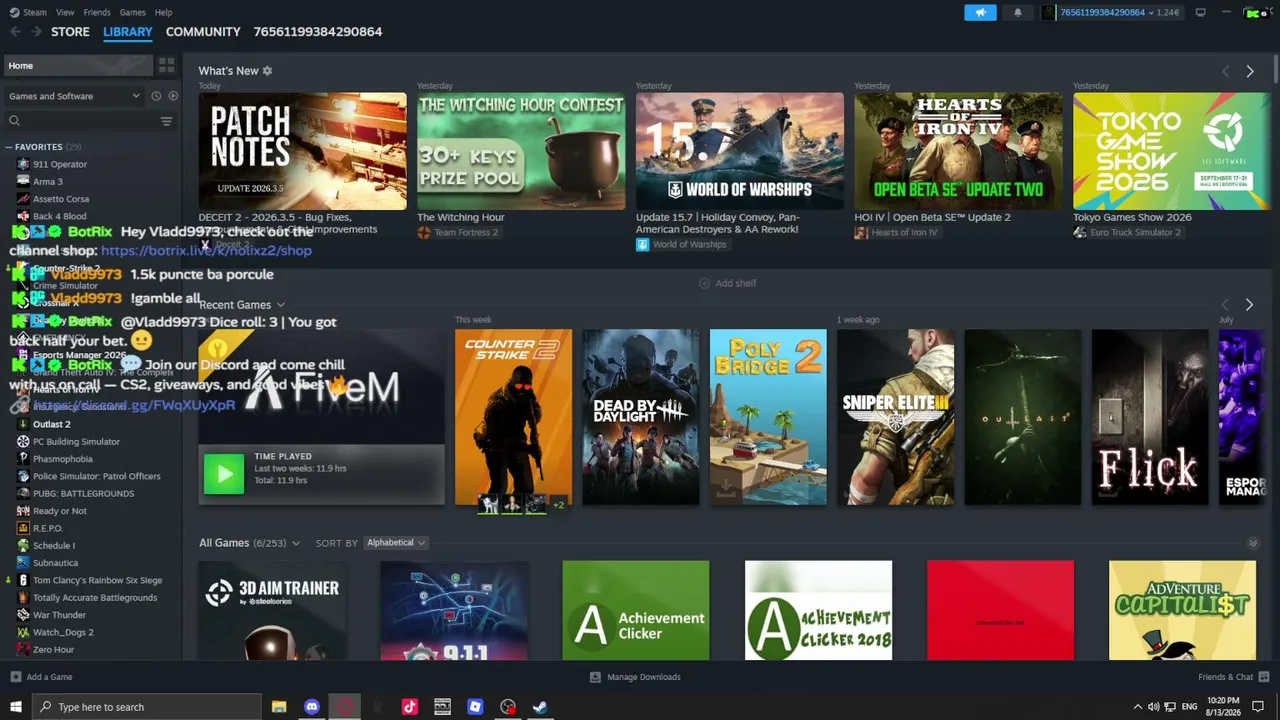Open the Help menu
The width and height of the screenshot is (1280, 720).
[164, 12]
